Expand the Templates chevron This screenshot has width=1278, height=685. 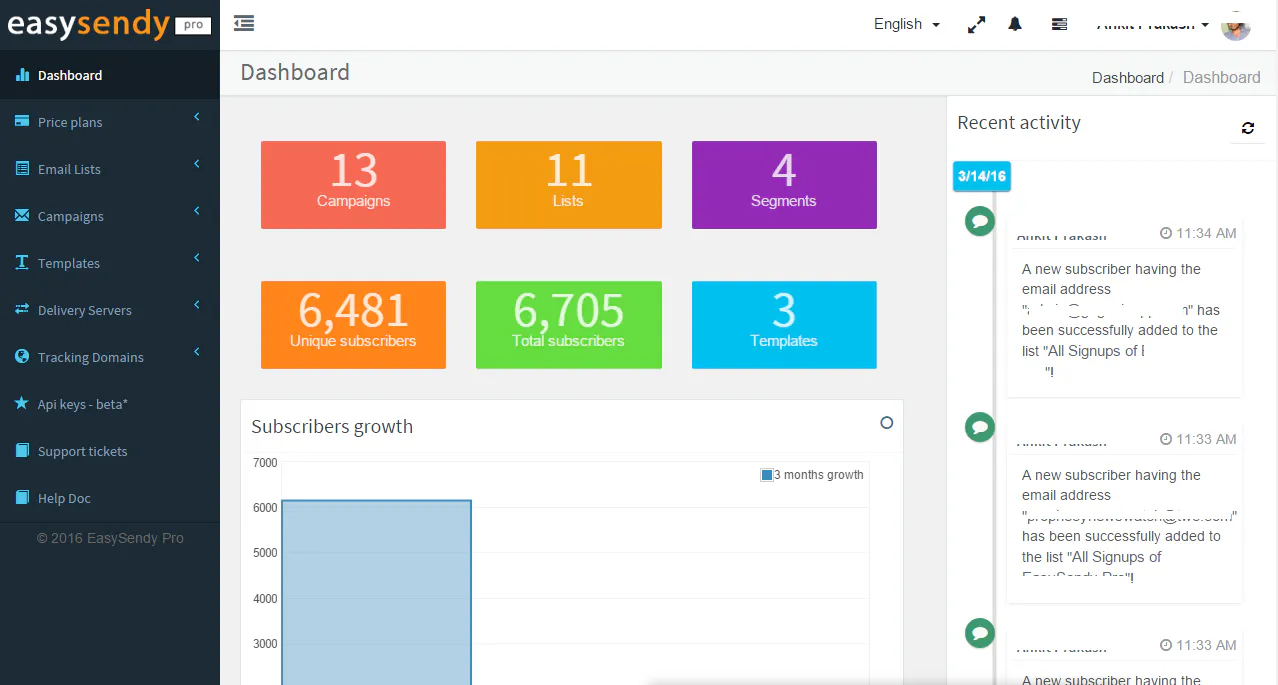point(197,258)
